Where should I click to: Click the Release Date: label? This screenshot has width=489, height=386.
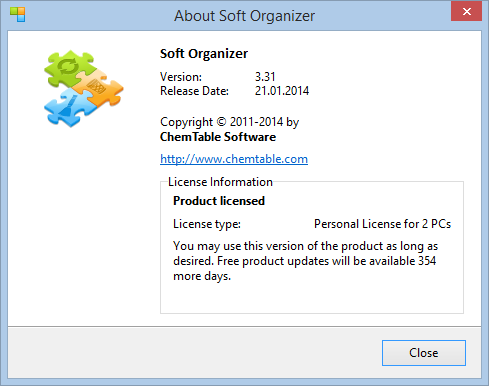click(x=194, y=91)
